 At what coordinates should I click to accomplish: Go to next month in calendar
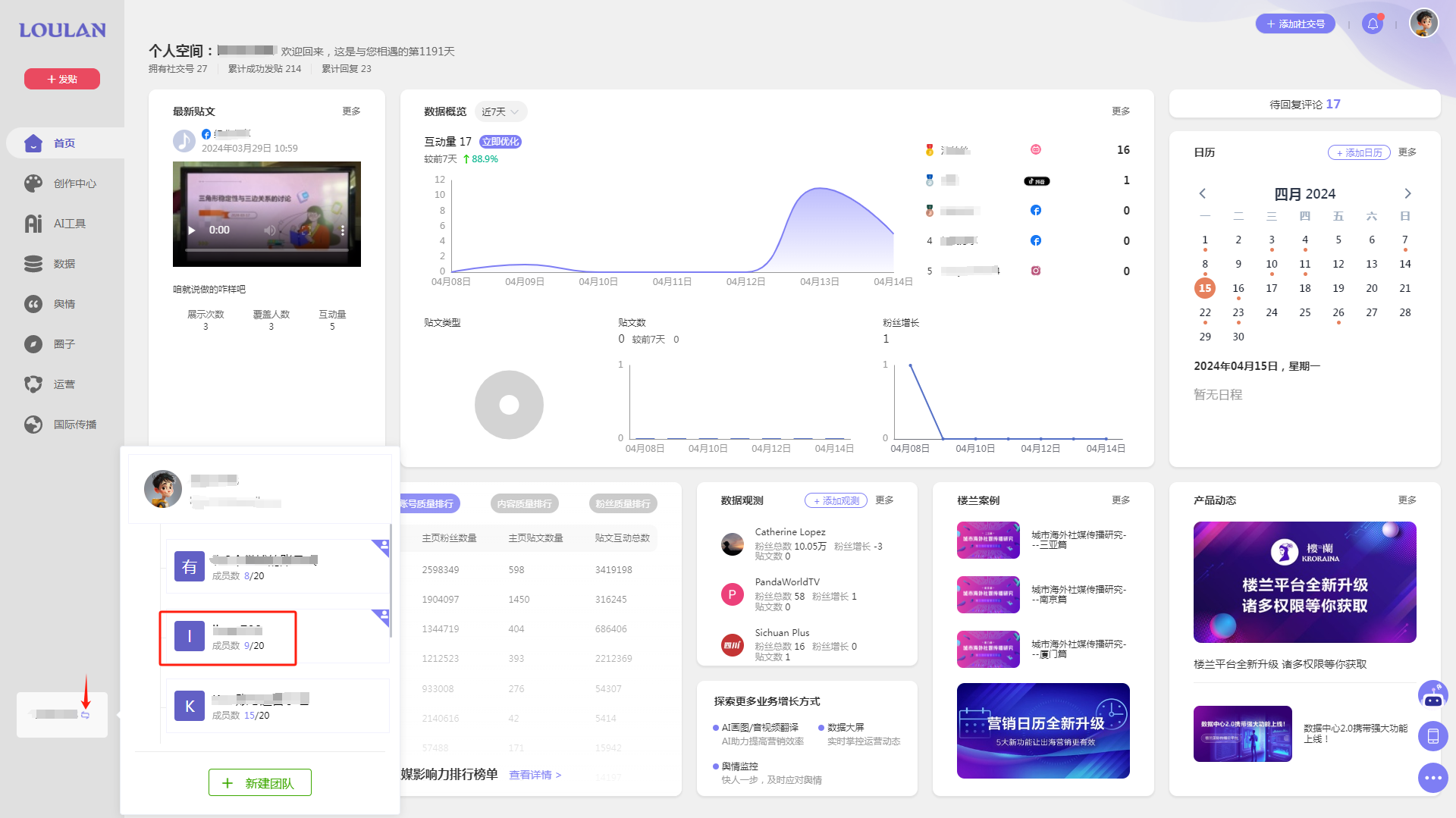point(1407,193)
